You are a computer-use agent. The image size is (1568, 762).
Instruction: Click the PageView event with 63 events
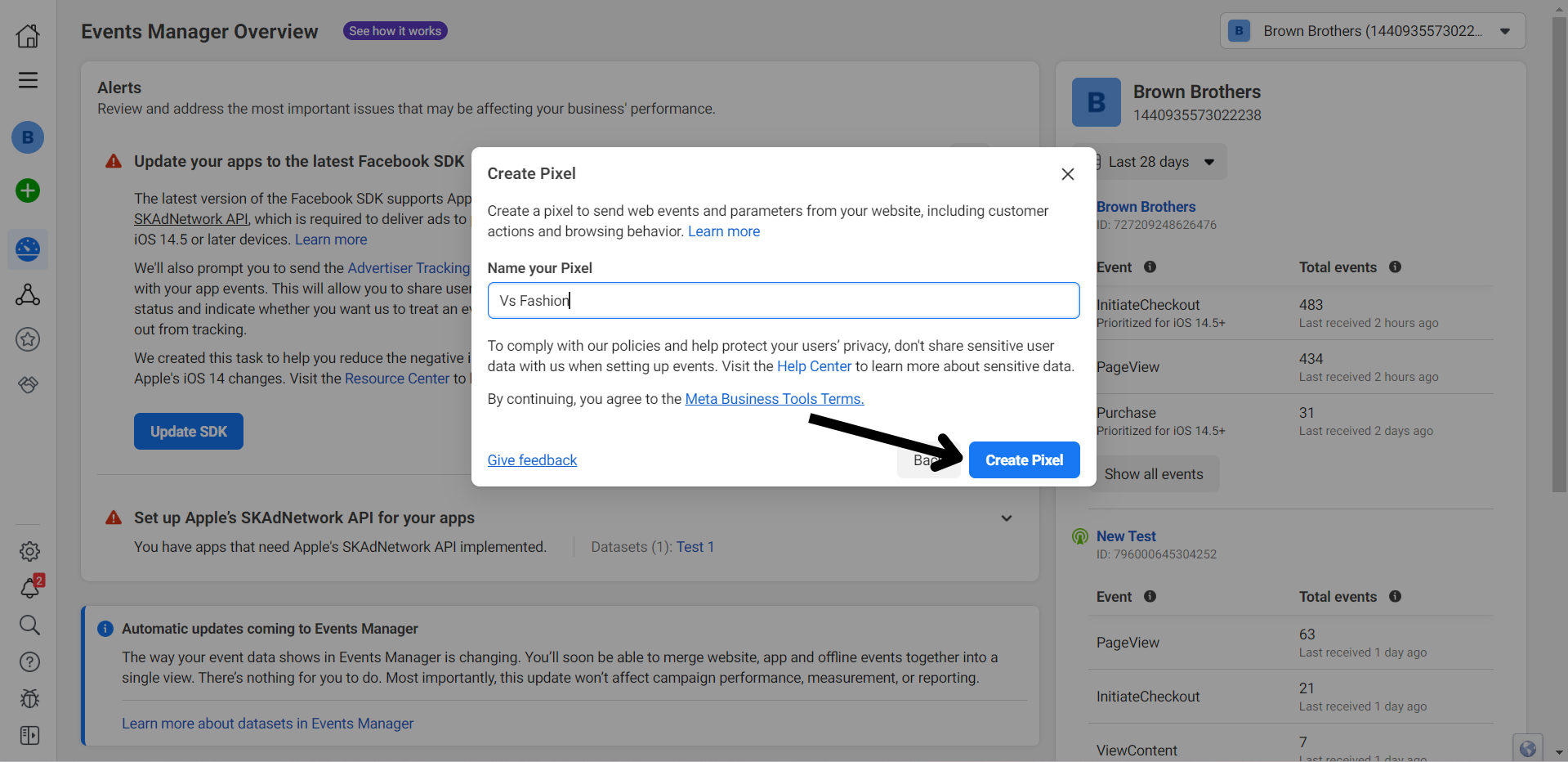(x=1291, y=643)
